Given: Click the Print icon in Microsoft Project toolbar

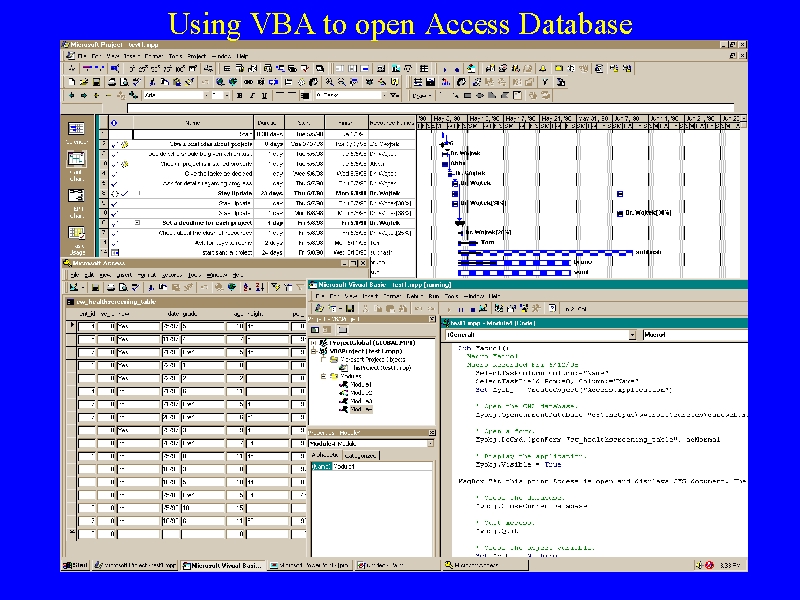Looking at the screenshot, I should click(112, 82).
